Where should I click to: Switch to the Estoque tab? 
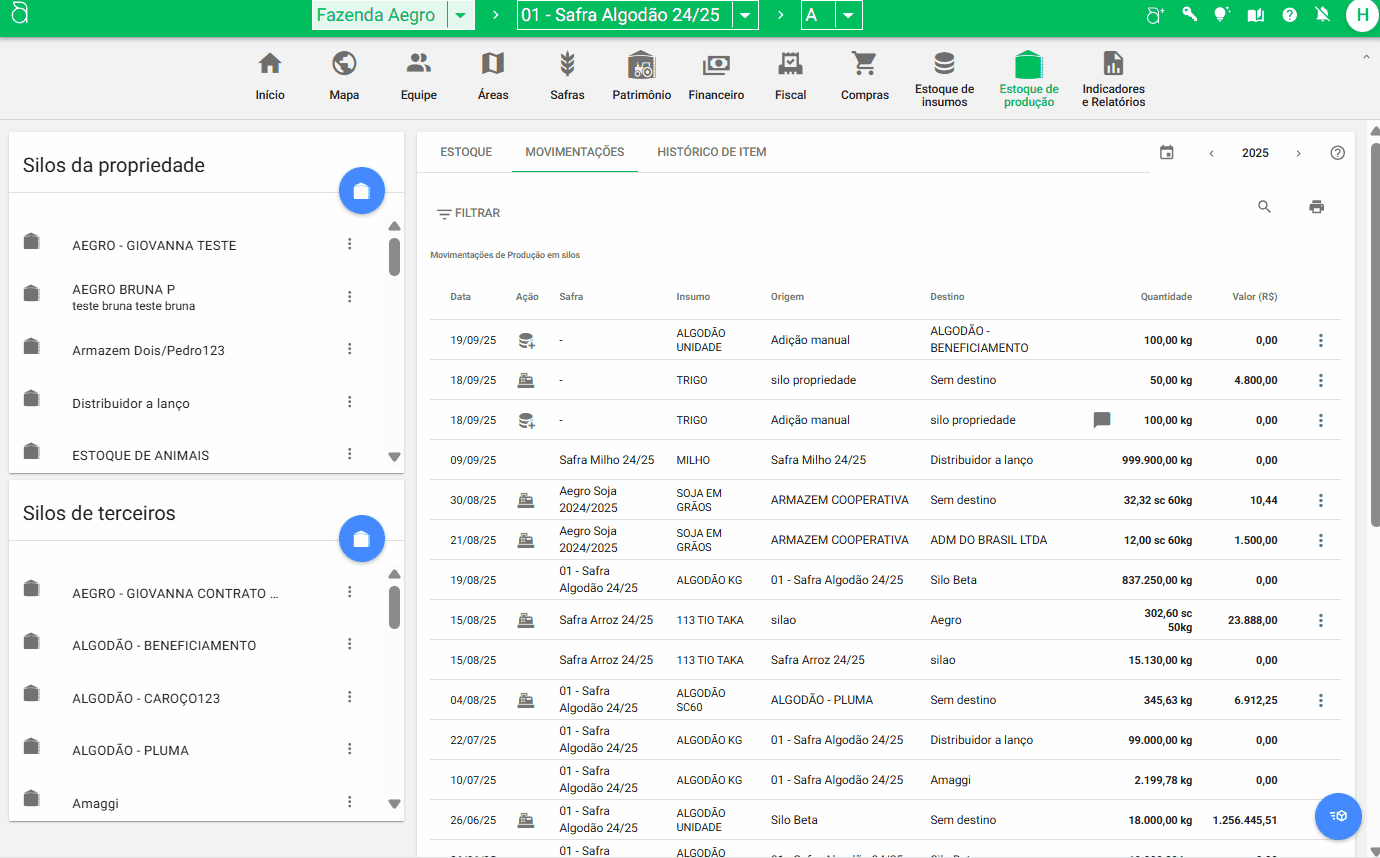pos(466,152)
